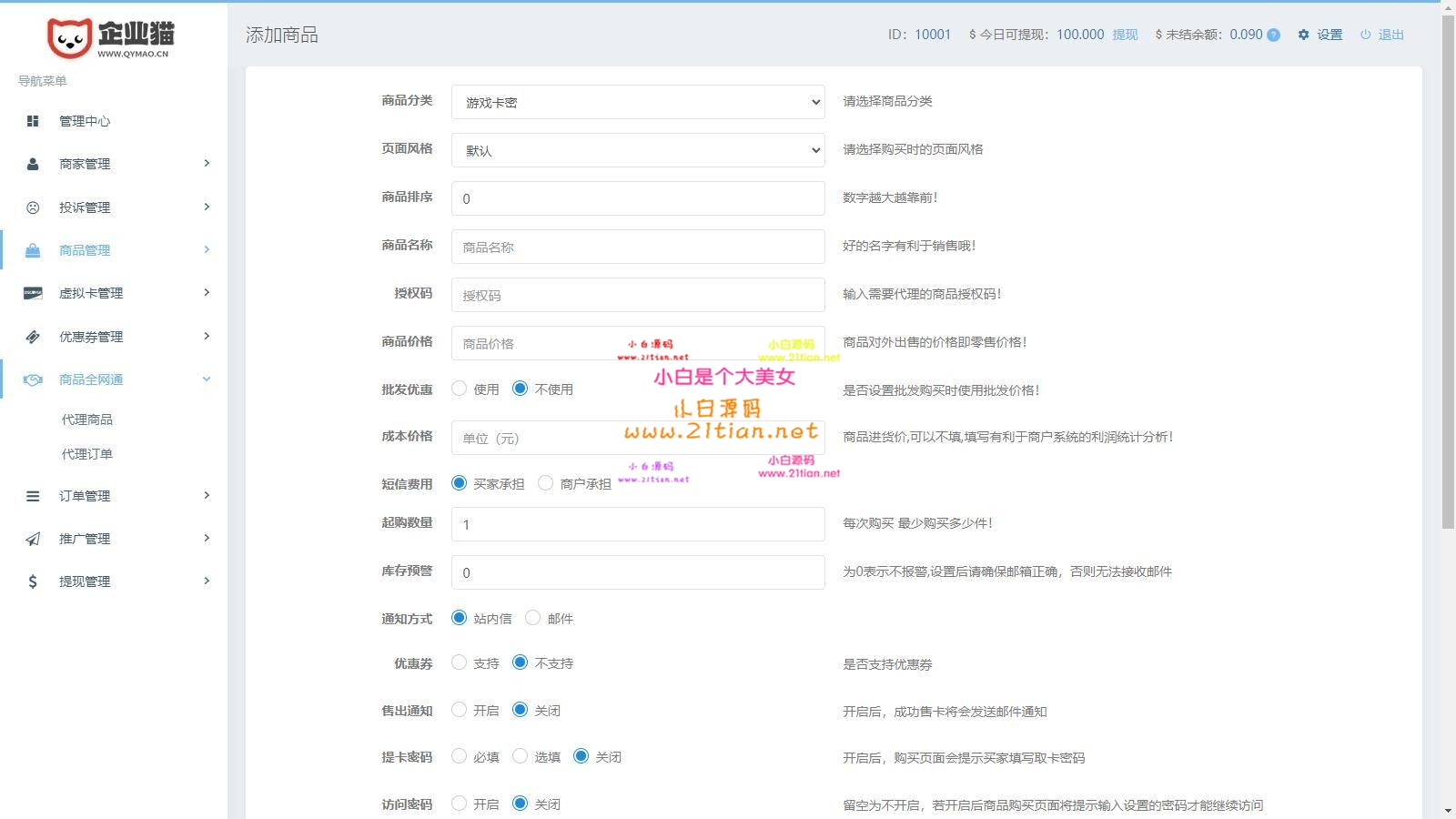
Task: Click the question mark icon beside 未结余额
Action: pos(1273,35)
